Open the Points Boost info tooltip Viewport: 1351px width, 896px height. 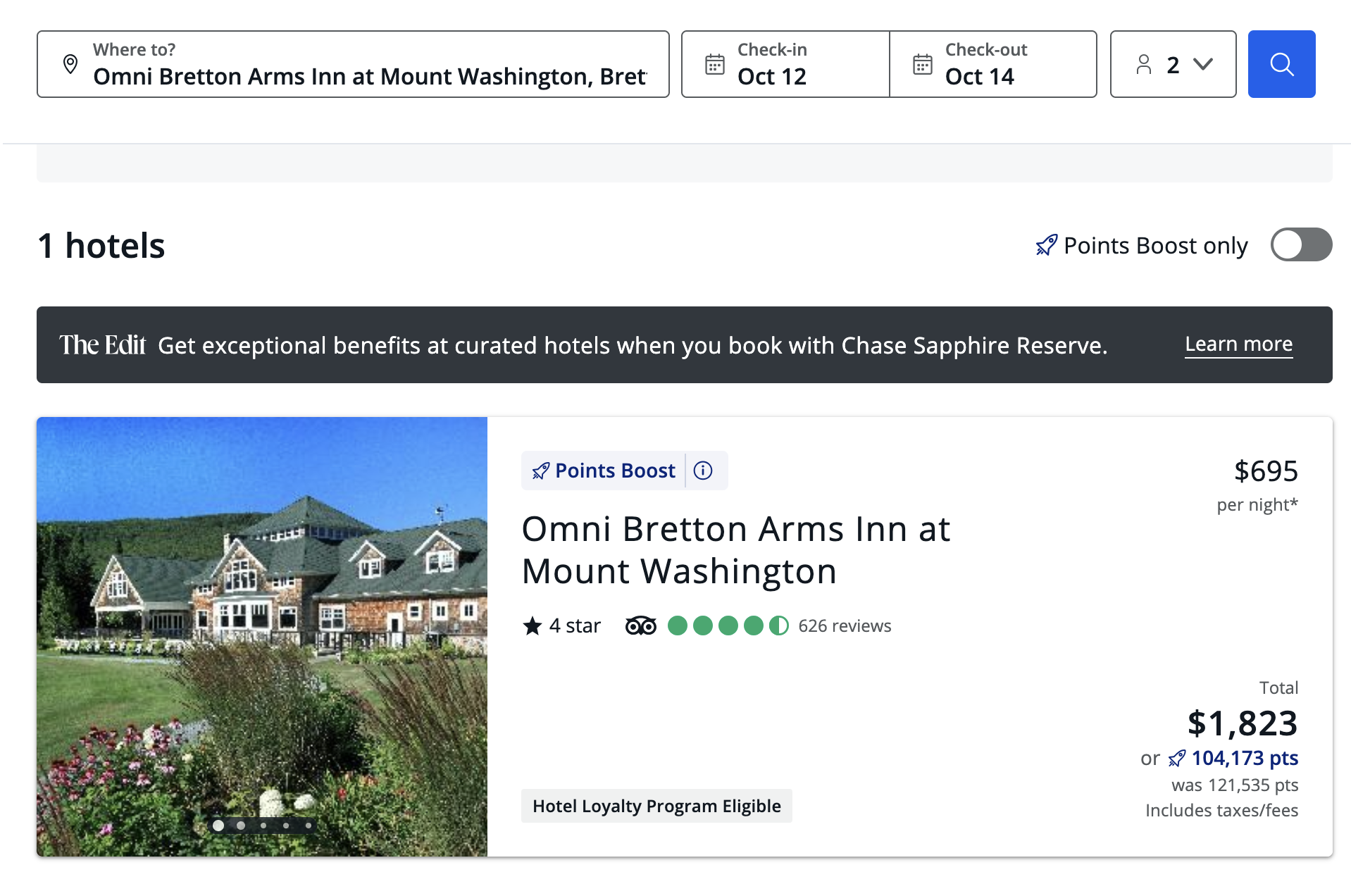[702, 471]
